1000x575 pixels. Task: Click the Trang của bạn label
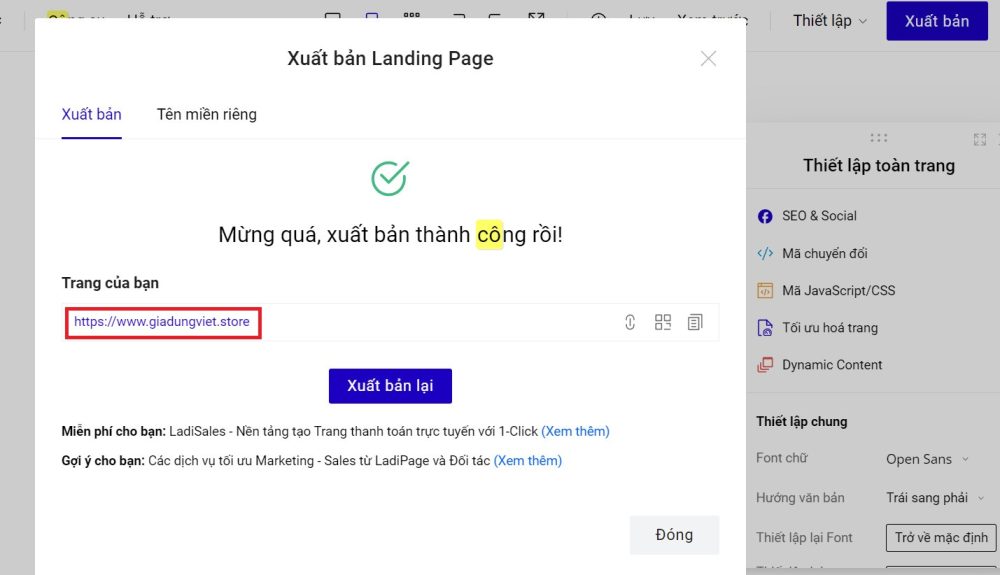(110, 283)
